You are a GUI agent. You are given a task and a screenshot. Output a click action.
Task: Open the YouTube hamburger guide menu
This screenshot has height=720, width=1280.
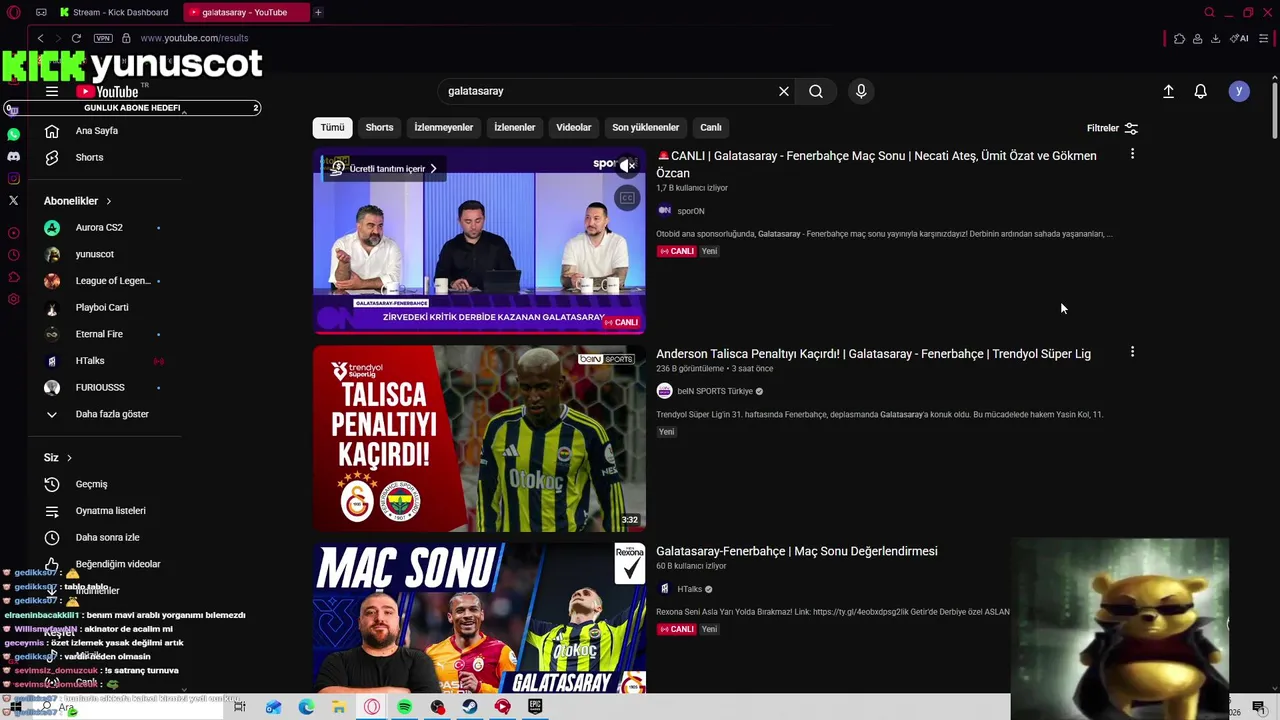(x=52, y=91)
